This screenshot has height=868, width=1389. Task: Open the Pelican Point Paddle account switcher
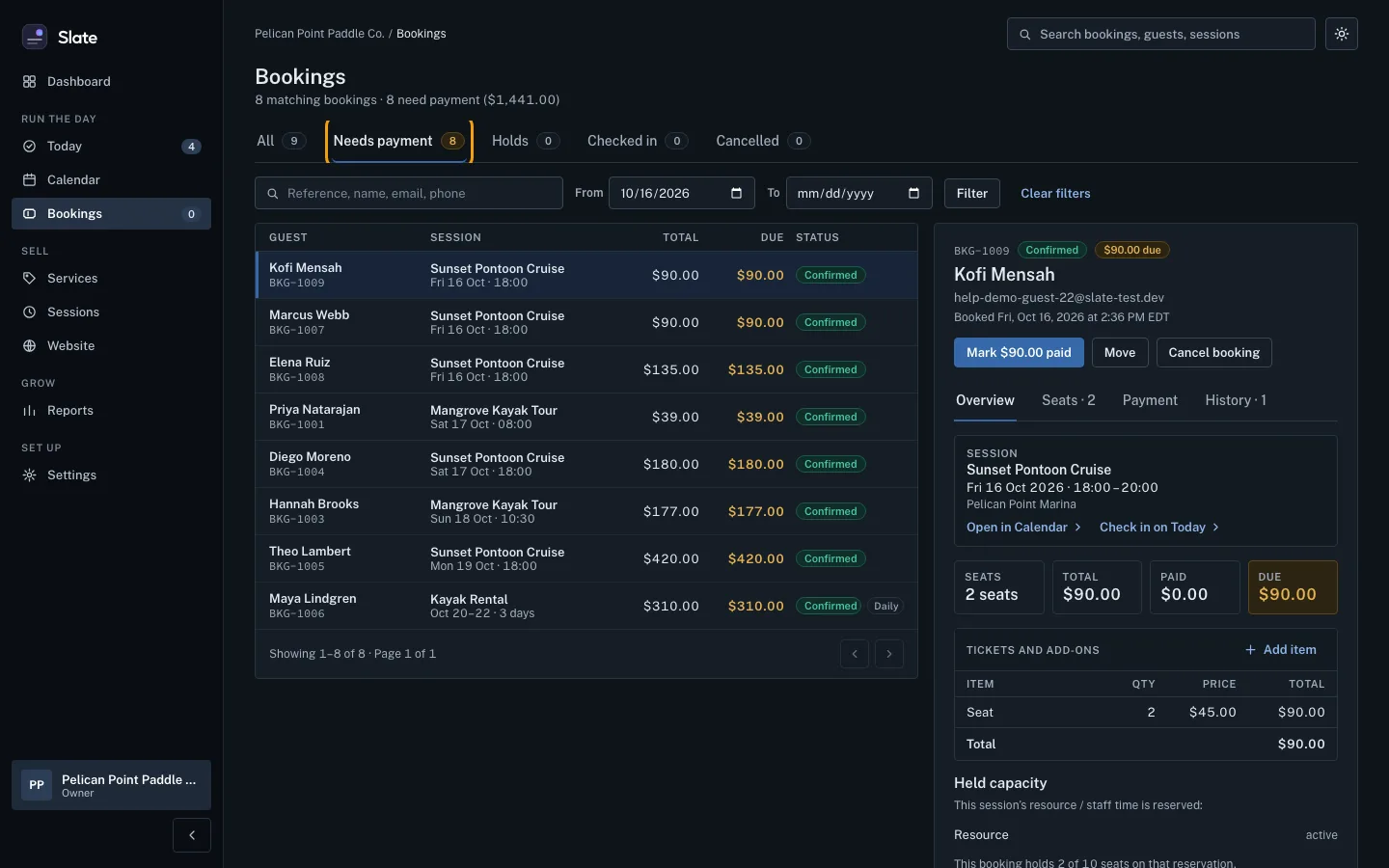(x=111, y=785)
